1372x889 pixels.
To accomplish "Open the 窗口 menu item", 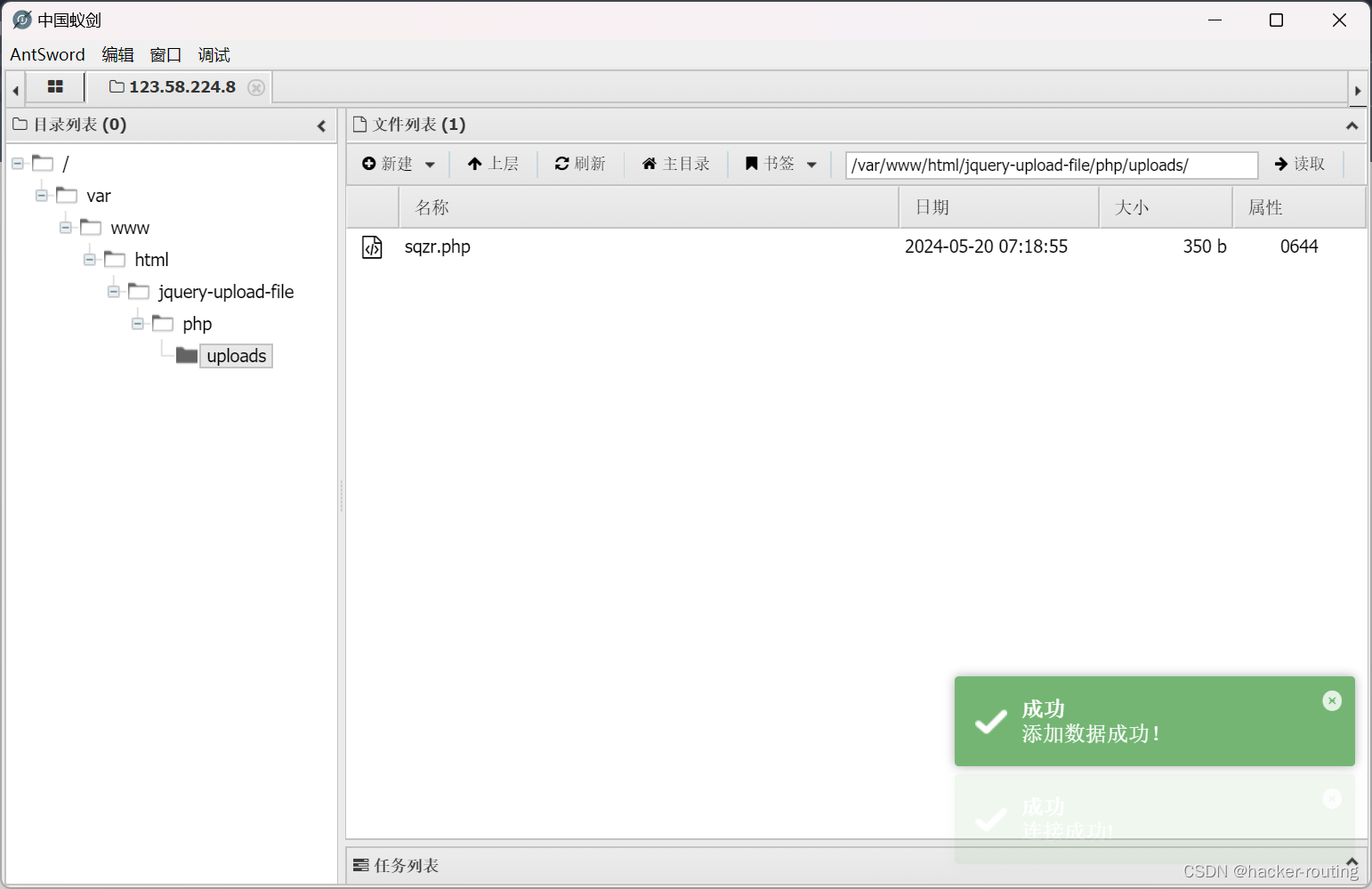I will 165,54.
